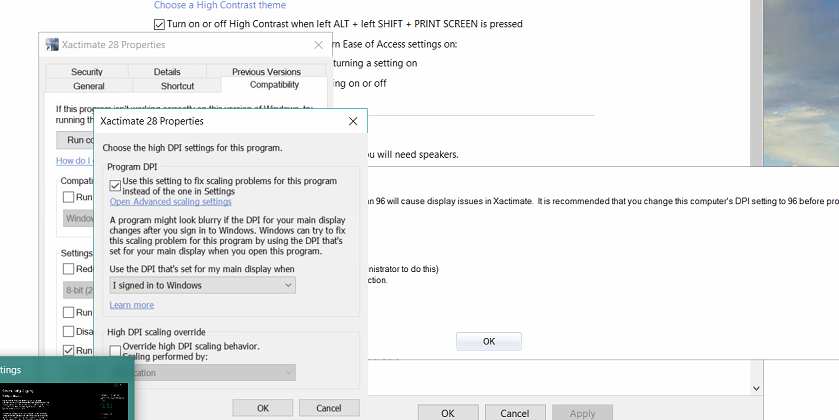Click the greyed-out Apply button

click(582, 413)
